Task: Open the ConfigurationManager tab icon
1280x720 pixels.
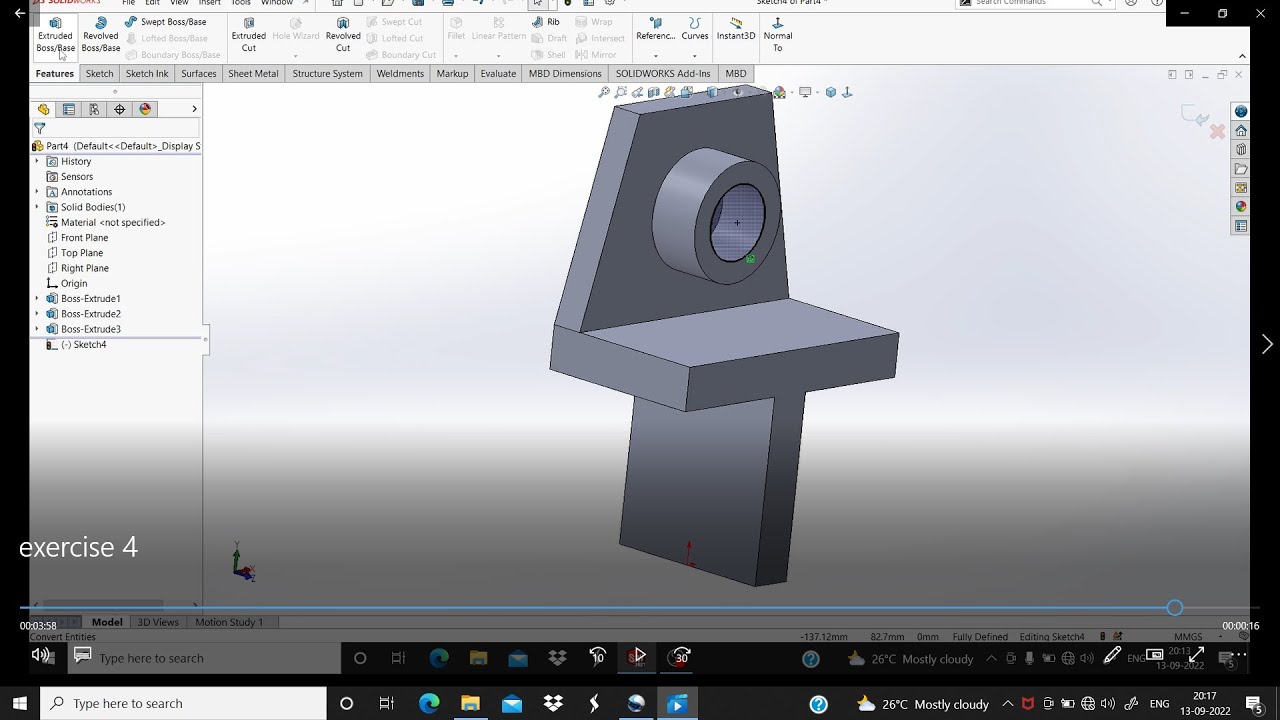Action: tap(94, 109)
